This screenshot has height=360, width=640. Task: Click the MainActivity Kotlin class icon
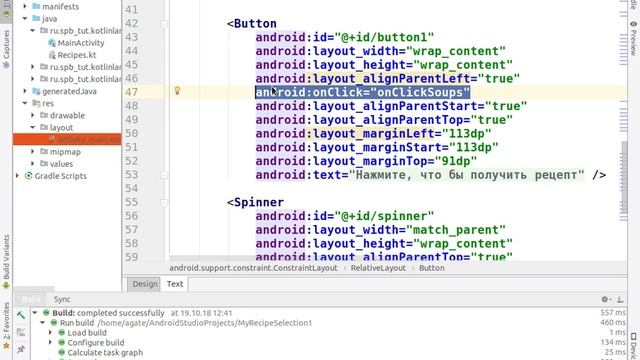(52, 43)
